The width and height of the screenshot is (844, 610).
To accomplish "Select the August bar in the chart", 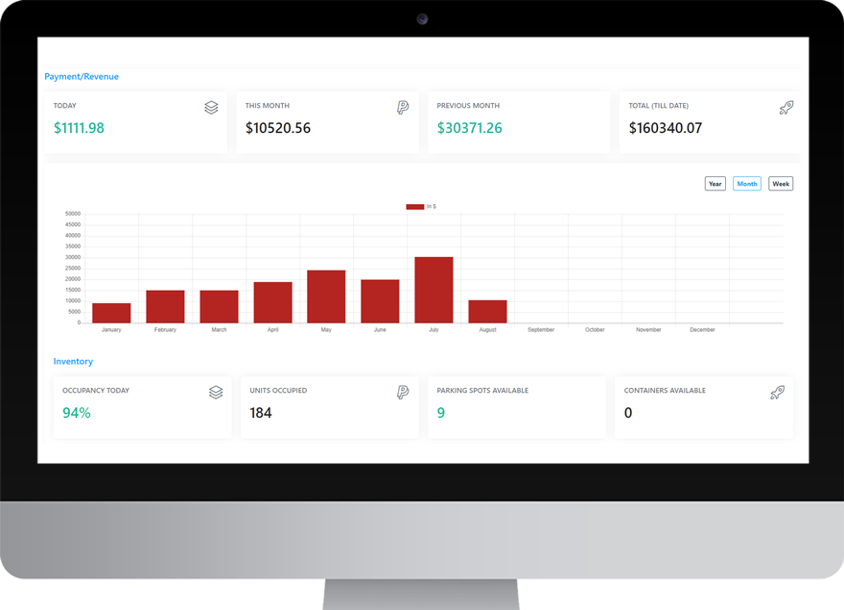I will coord(487,311).
